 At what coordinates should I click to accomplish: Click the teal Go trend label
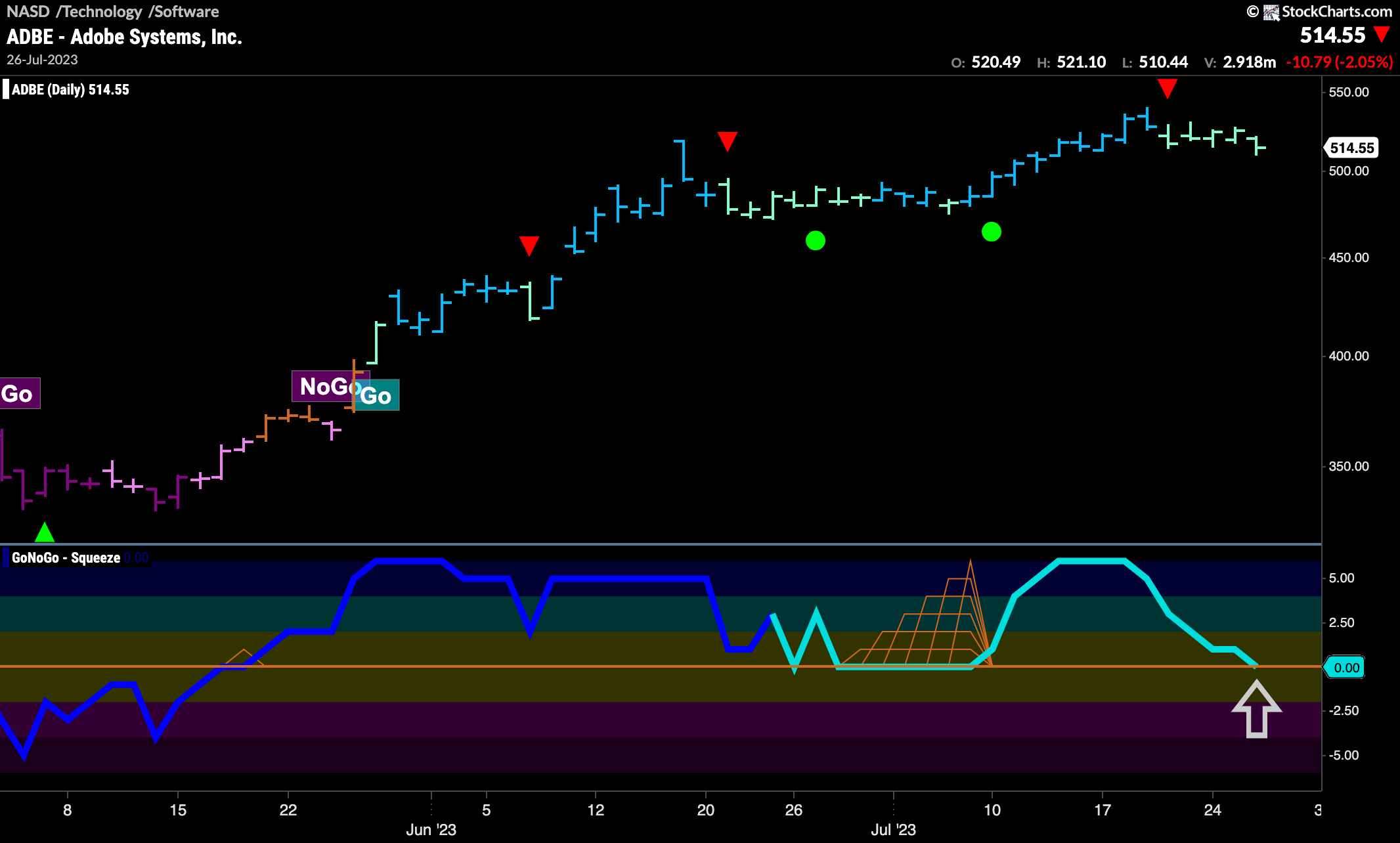377,395
